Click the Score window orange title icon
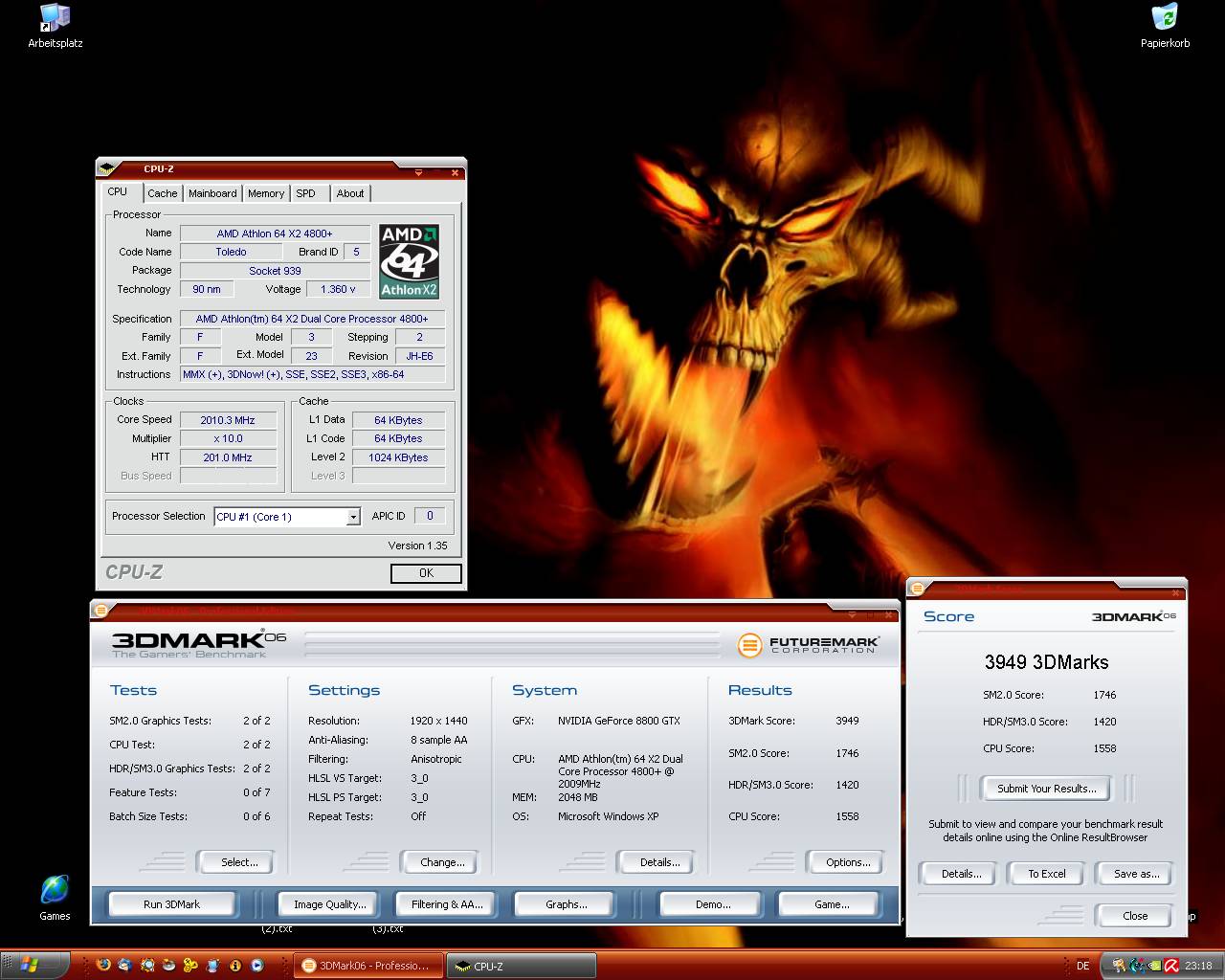The image size is (1225, 980). coord(917,588)
